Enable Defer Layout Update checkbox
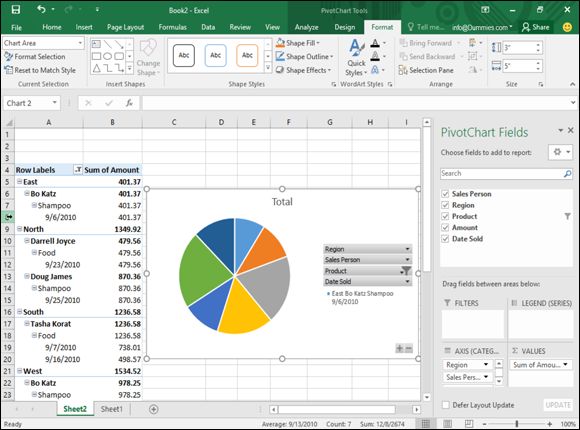This screenshot has height=430, width=580. point(446,405)
